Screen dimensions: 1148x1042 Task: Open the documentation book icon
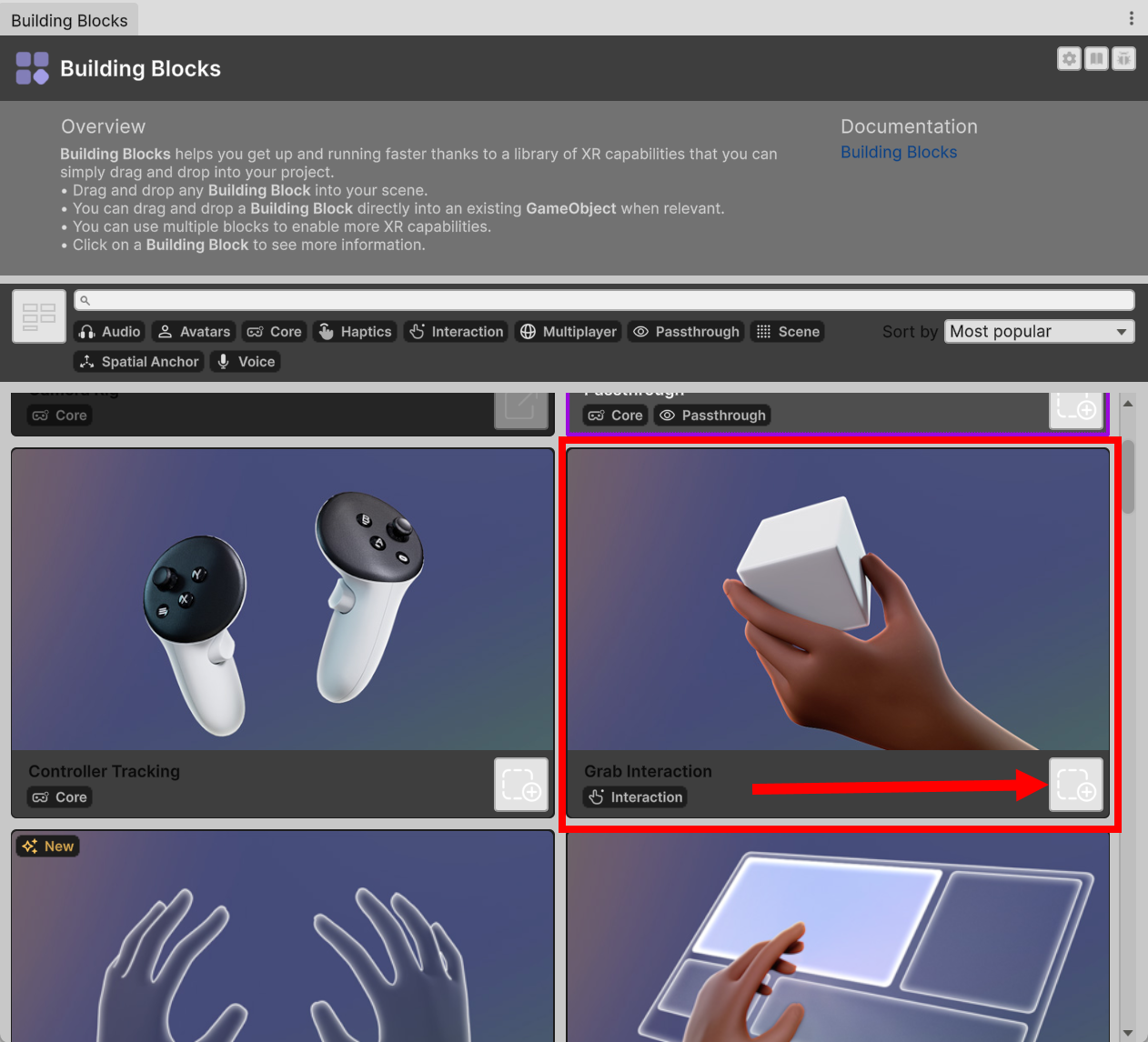click(x=1097, y=59)
